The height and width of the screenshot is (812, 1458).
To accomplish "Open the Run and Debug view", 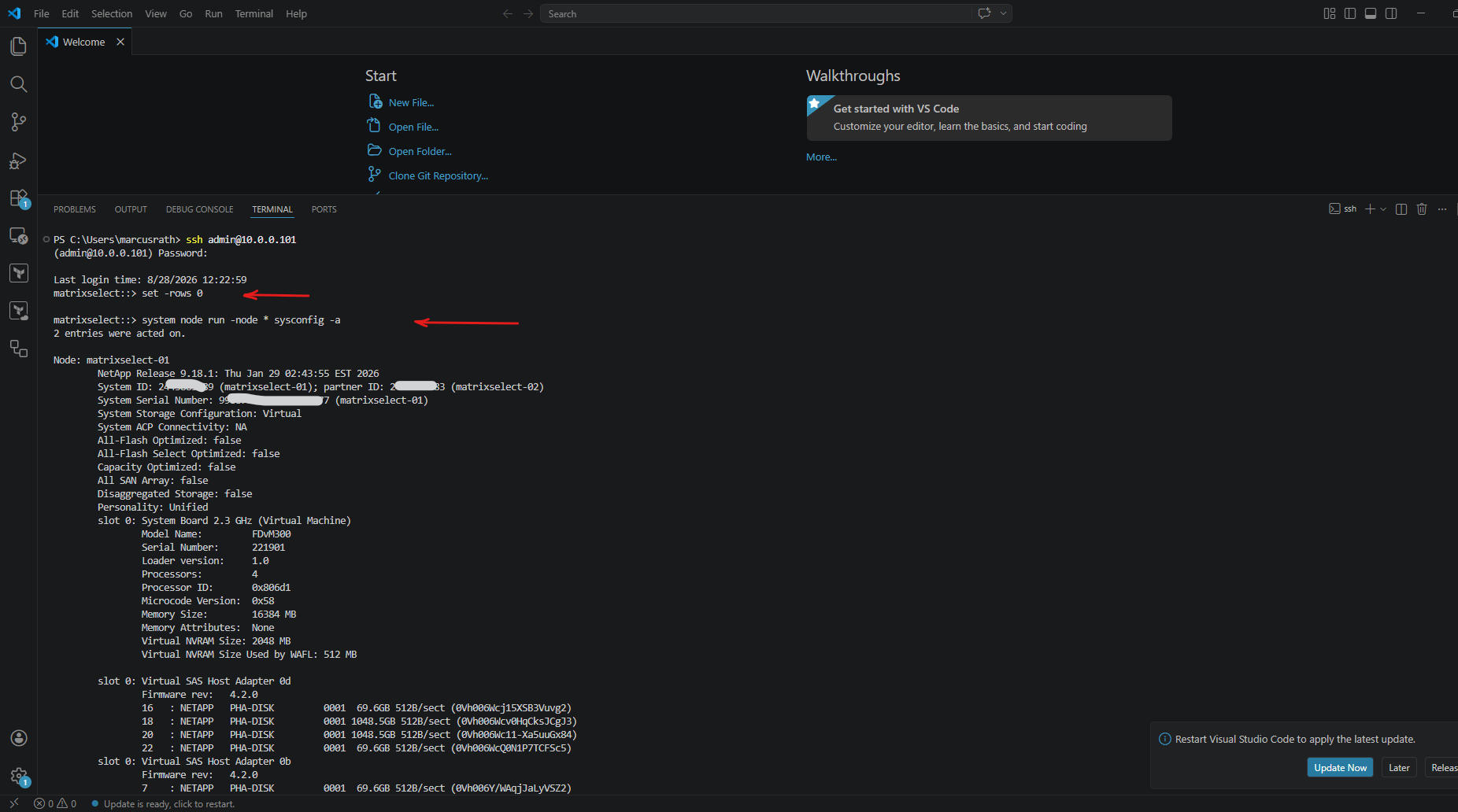I will tap(18, 161).
